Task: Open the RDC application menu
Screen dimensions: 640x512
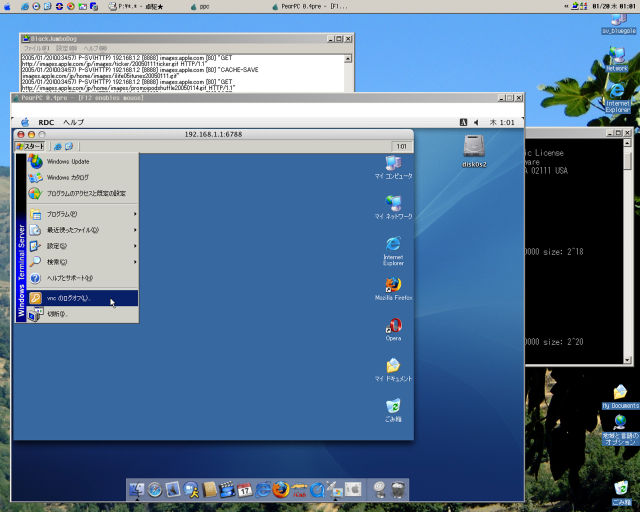Action: (x=46, y=122)
